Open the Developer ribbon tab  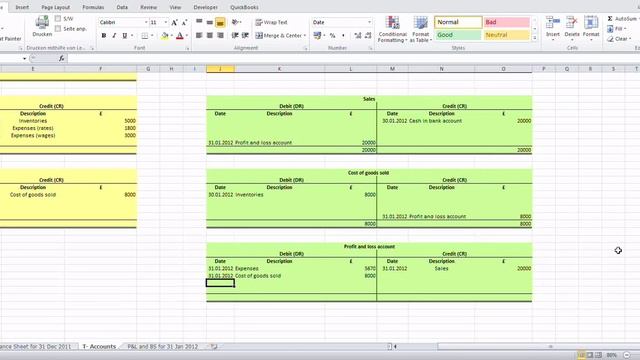(205, 7)
